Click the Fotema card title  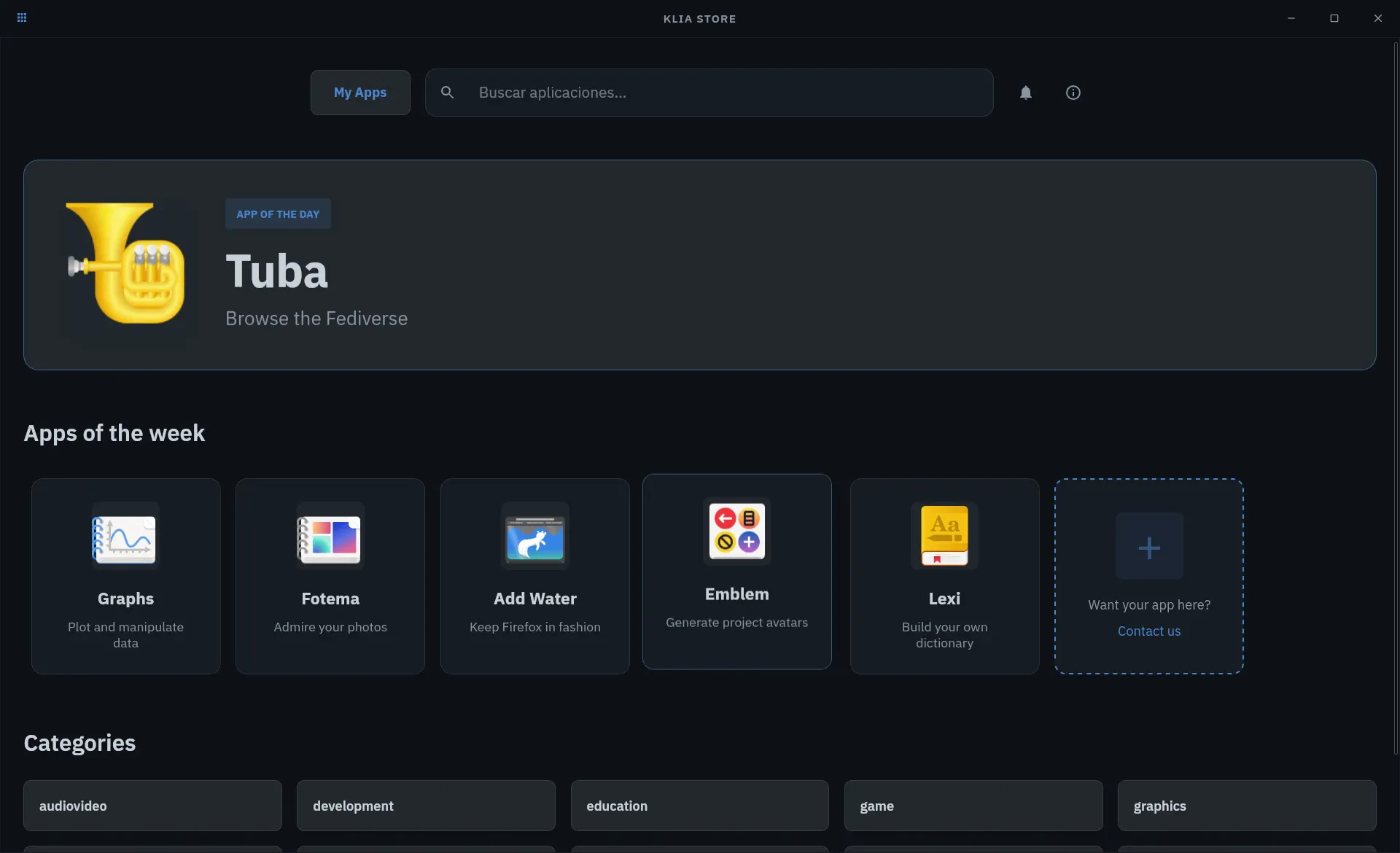point(330,599)
